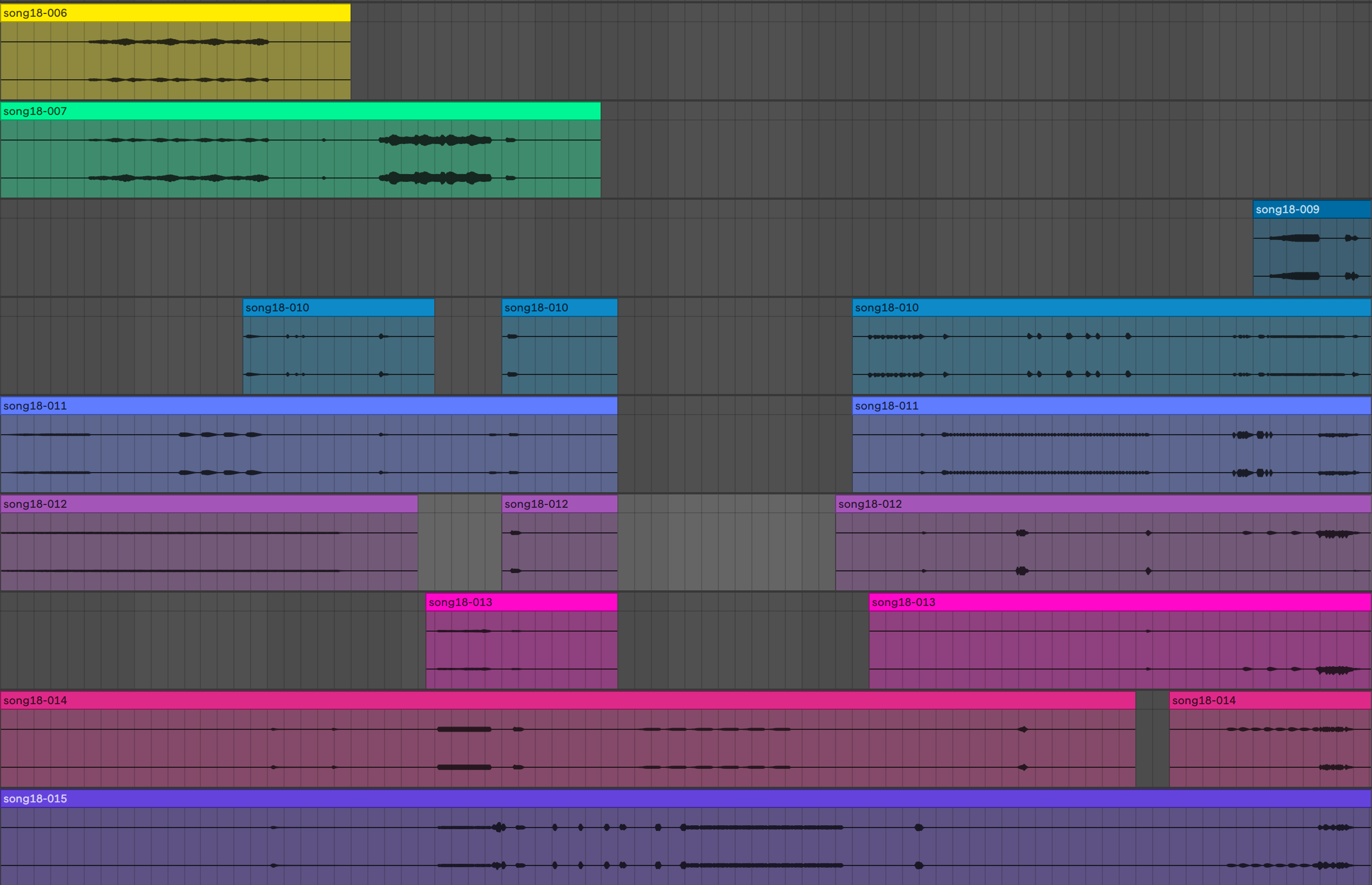Click the waveform body of green song18-007
The width and height of the screenshot is (1372, 885).
300,158
